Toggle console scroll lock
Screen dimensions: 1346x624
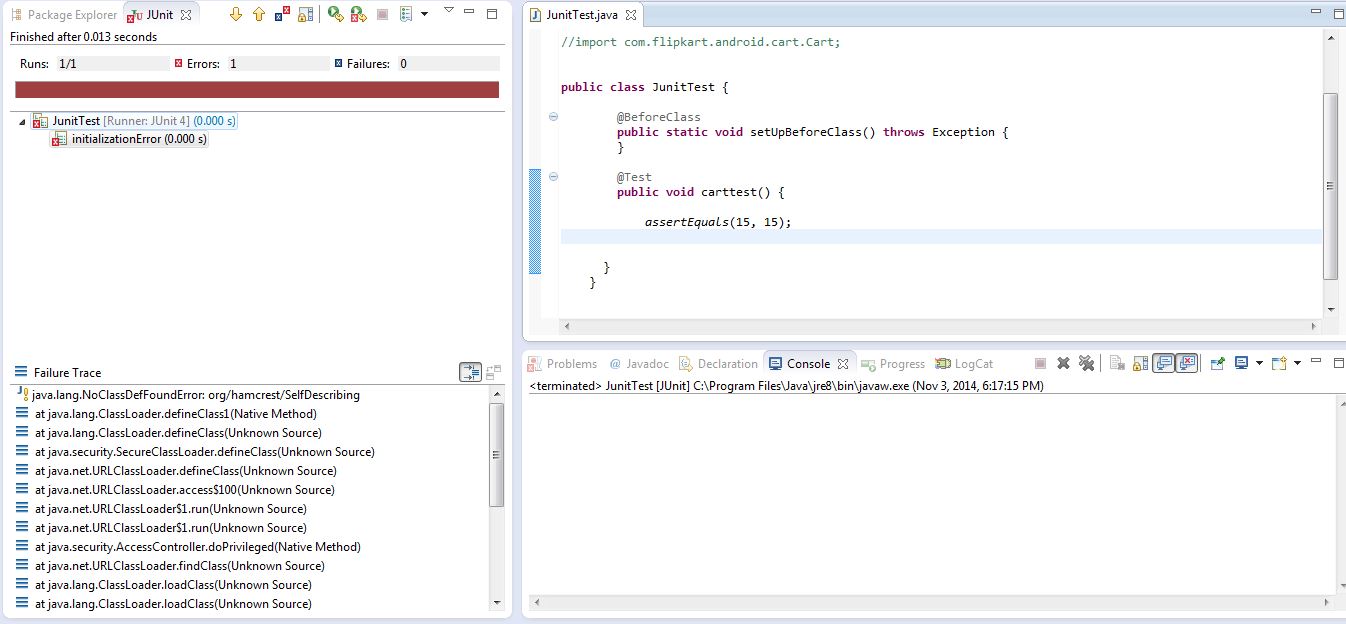[x=1140, y=363]
